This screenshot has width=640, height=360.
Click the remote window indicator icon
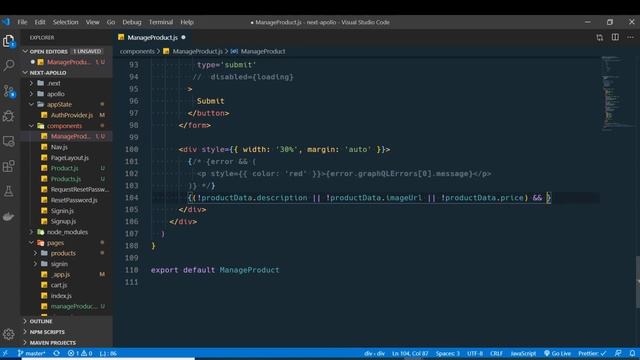click(5, 353)
